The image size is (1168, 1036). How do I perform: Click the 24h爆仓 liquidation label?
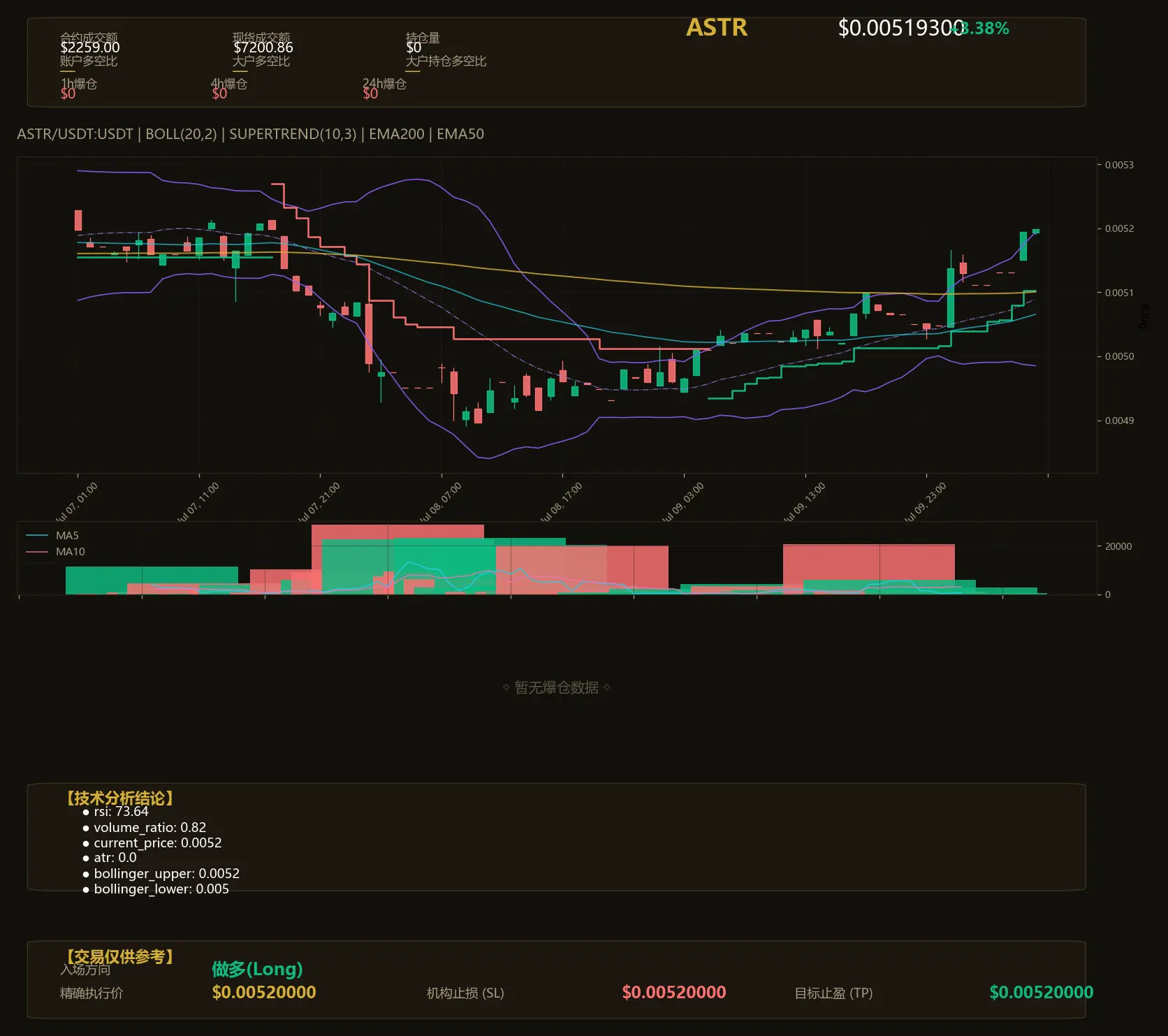pos(385,84)
